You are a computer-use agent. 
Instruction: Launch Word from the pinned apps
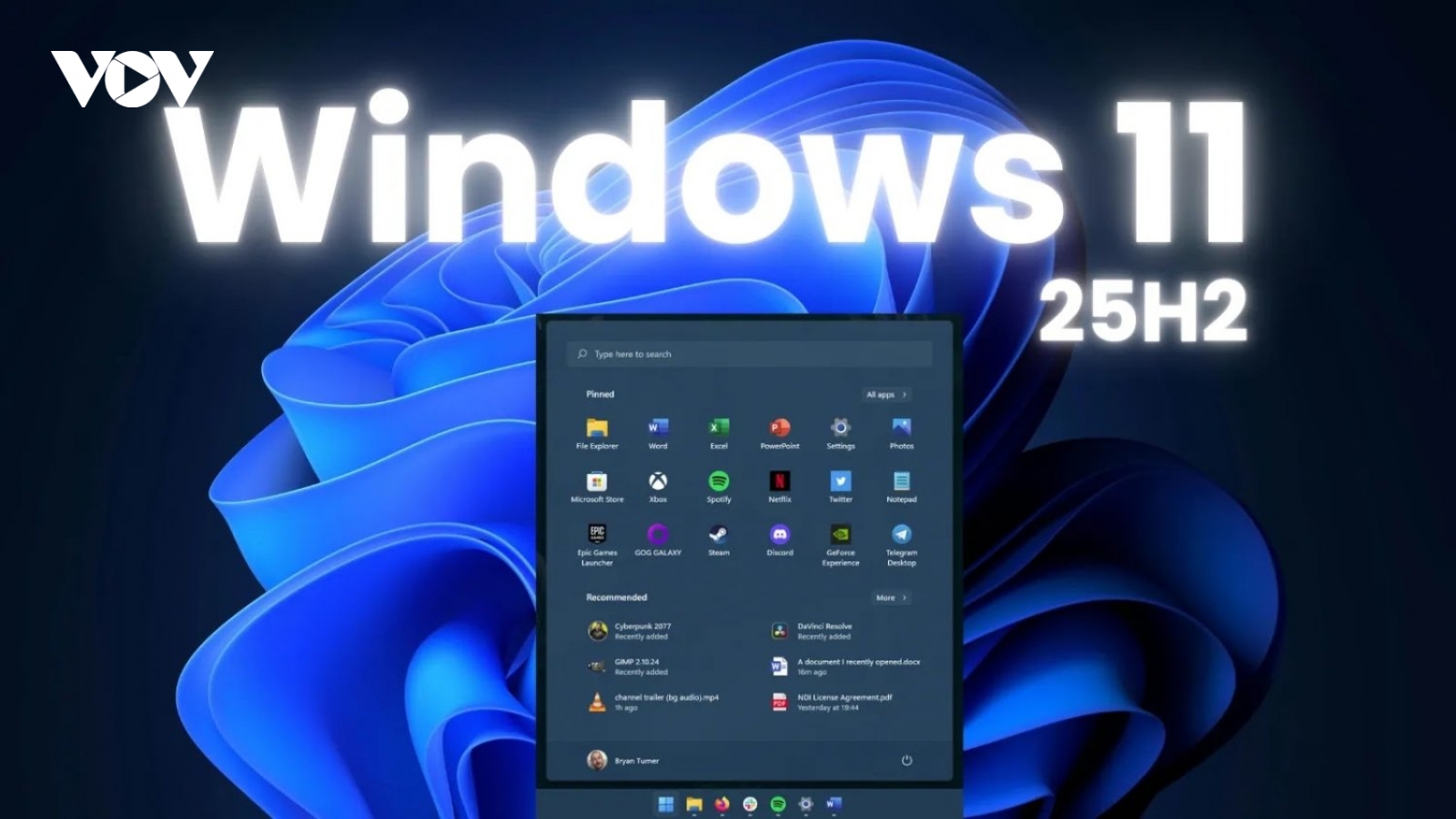click(658, 433)
